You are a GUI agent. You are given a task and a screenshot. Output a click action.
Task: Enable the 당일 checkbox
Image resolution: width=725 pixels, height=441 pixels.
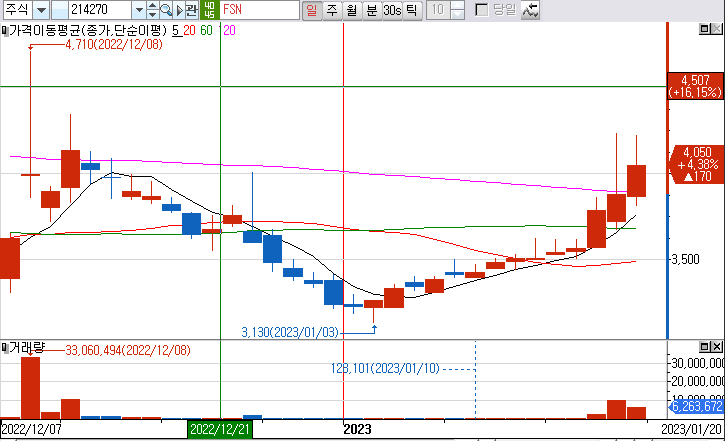(x=481, y=10)
